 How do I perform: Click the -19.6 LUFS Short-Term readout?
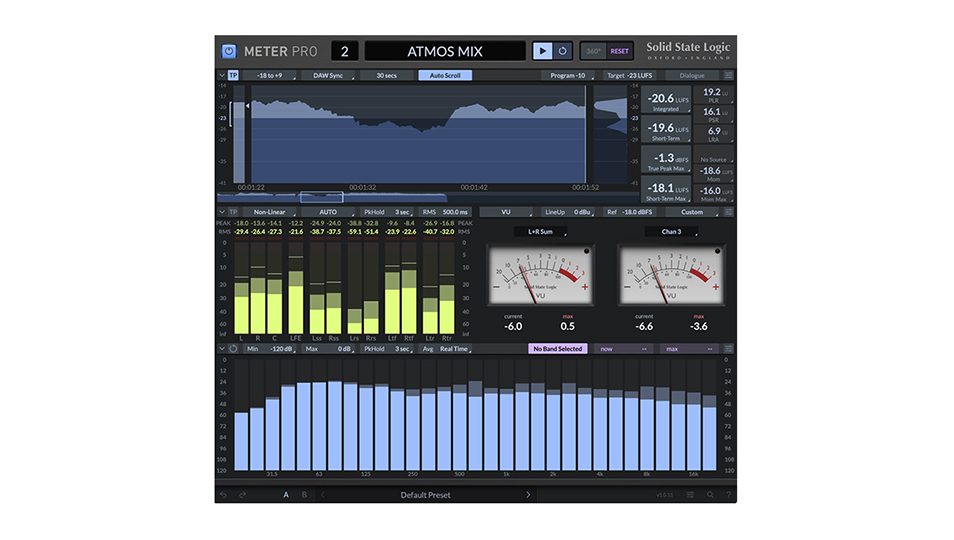point(666,131)
